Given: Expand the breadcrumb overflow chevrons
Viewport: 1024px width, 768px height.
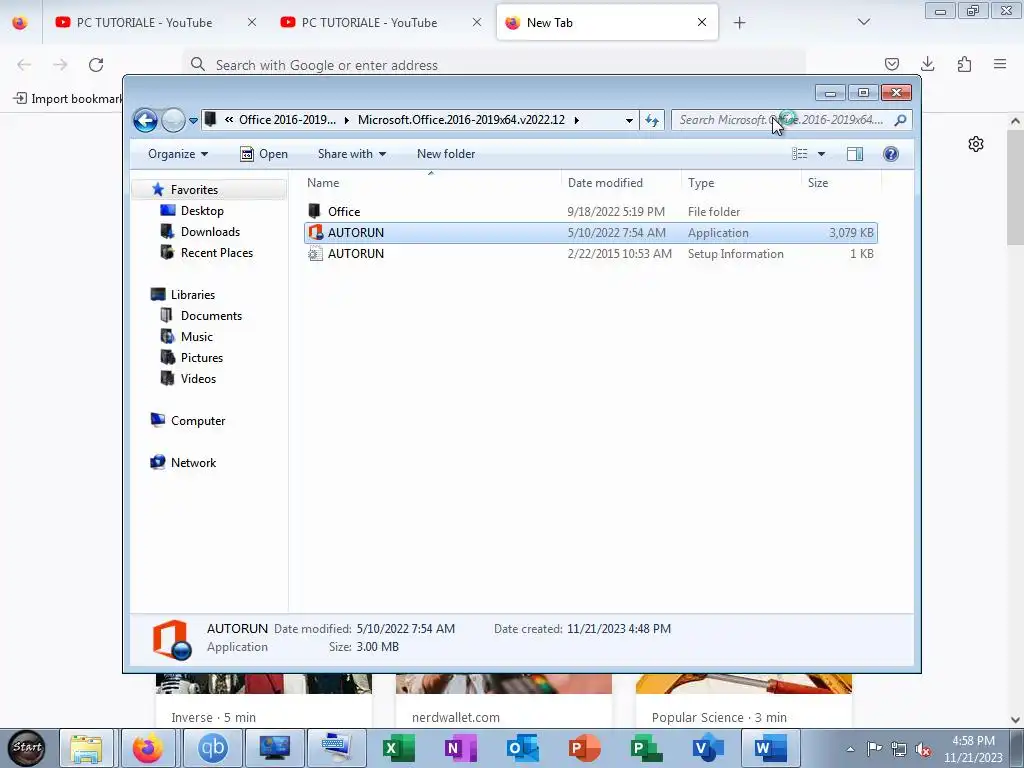Looking at the screenshot, I should [229, 120].
